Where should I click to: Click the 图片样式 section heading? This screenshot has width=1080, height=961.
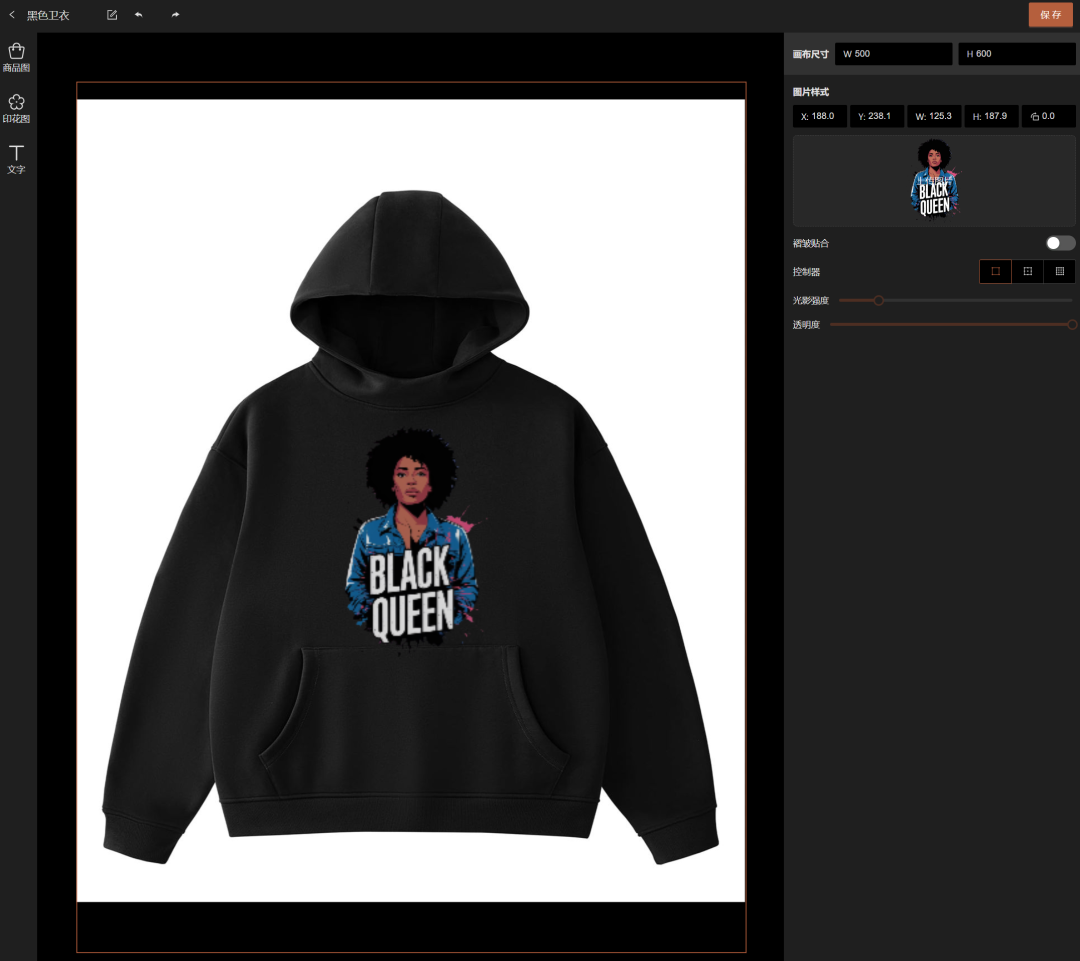click(x=811, y=92)
